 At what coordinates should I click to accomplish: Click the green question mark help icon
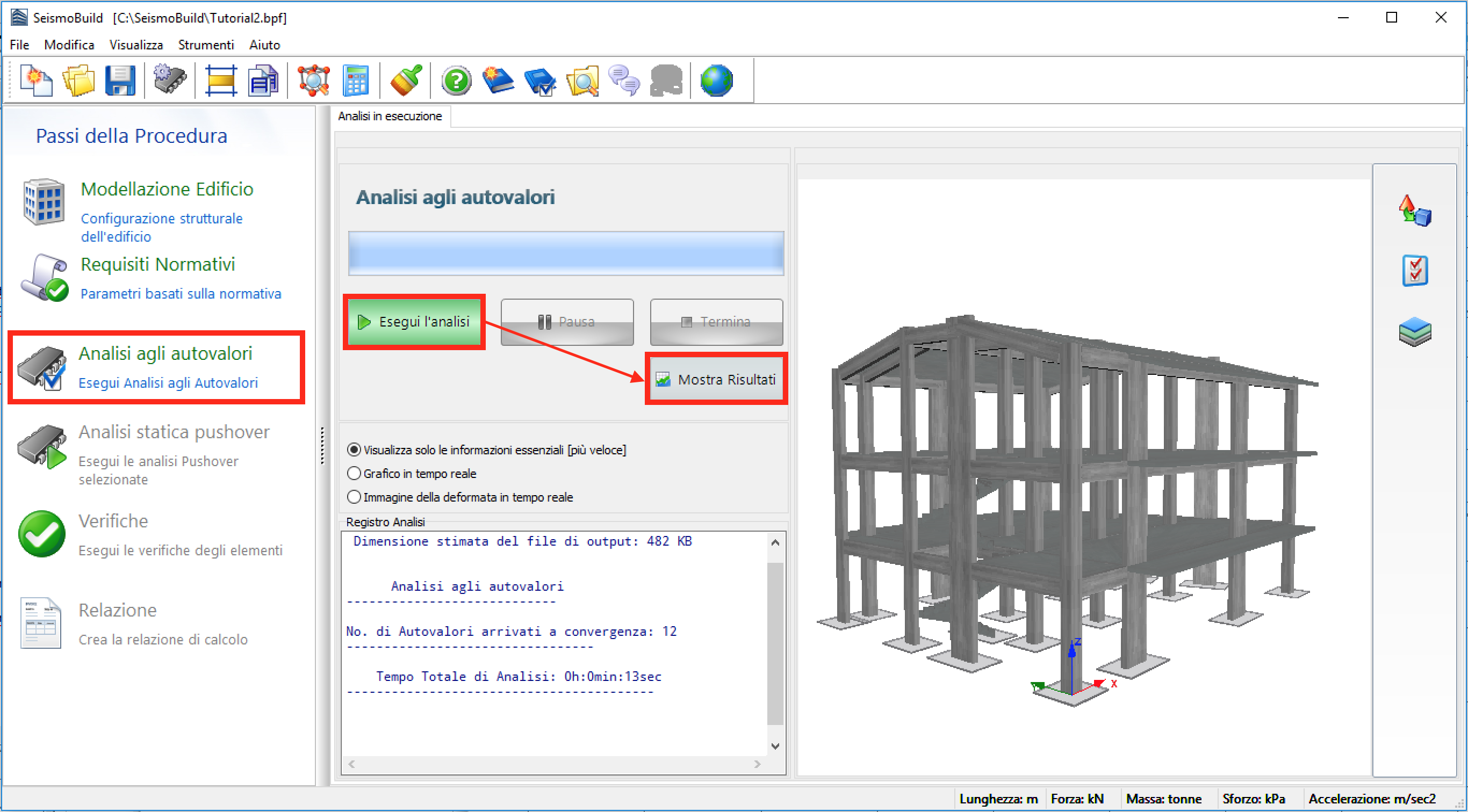[456, 81]
